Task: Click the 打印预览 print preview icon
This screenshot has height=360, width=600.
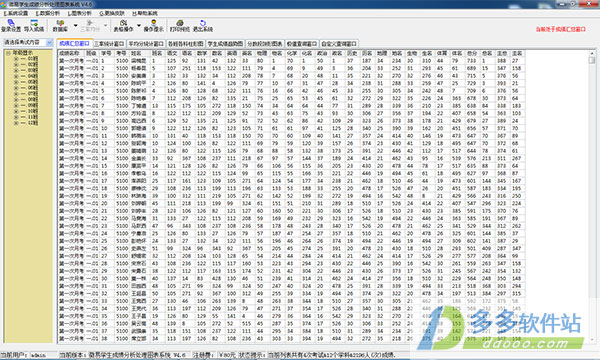Action: pos(180,26)
